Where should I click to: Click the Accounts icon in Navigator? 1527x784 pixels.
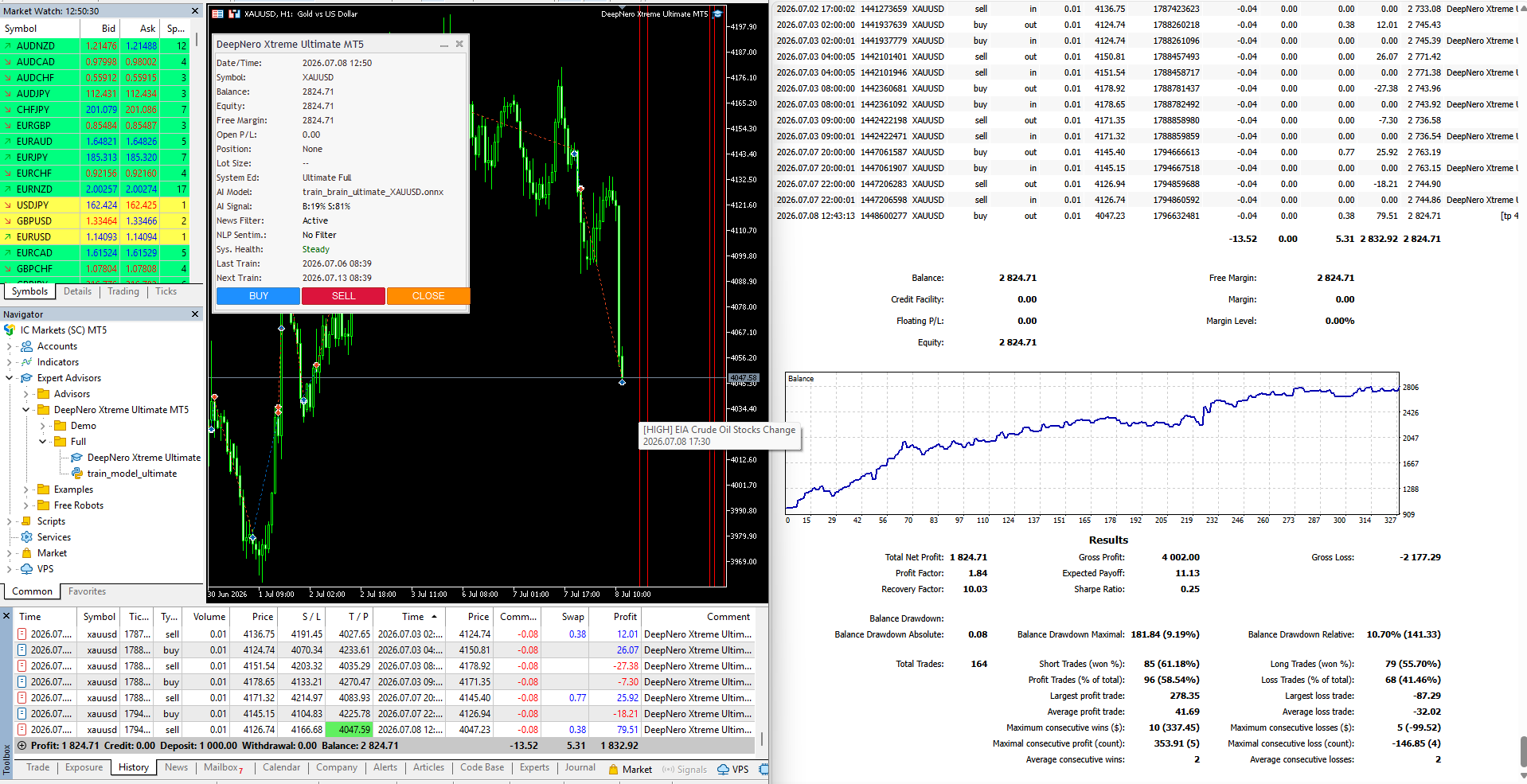point(26,345)
